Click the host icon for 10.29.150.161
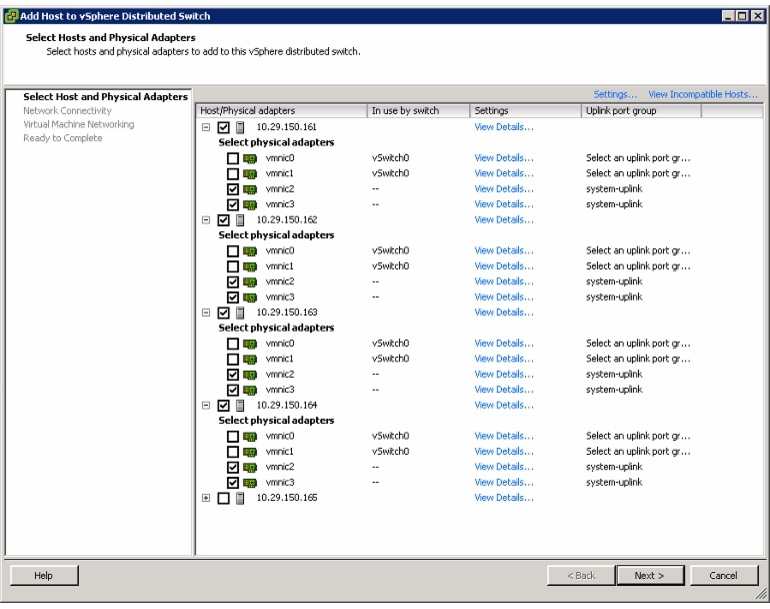The image size is (770, 609). click(240, 128)
